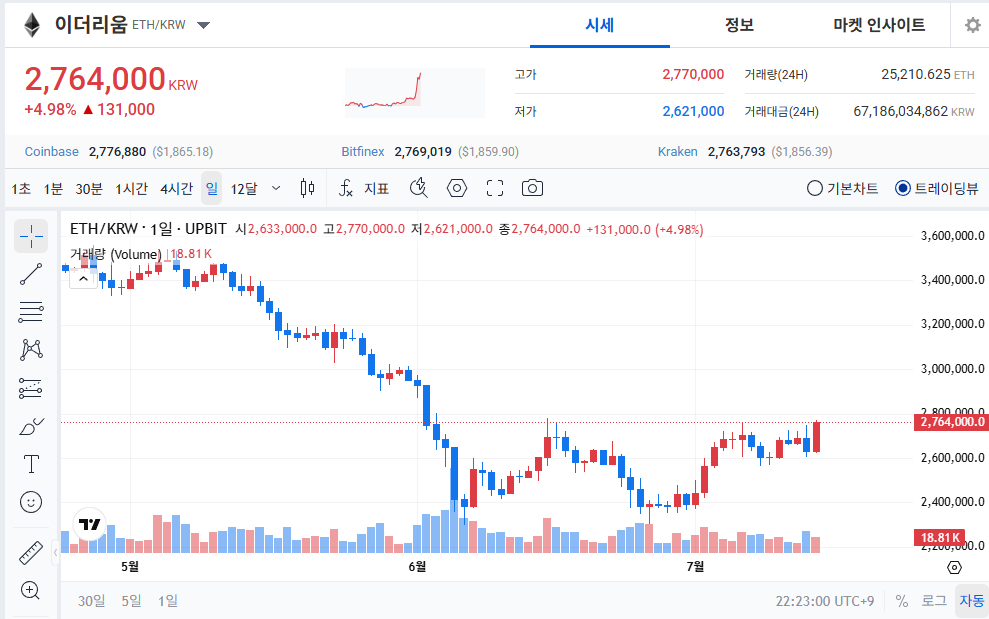Click the ETH/KRW chart title legend

pos(148,228)
